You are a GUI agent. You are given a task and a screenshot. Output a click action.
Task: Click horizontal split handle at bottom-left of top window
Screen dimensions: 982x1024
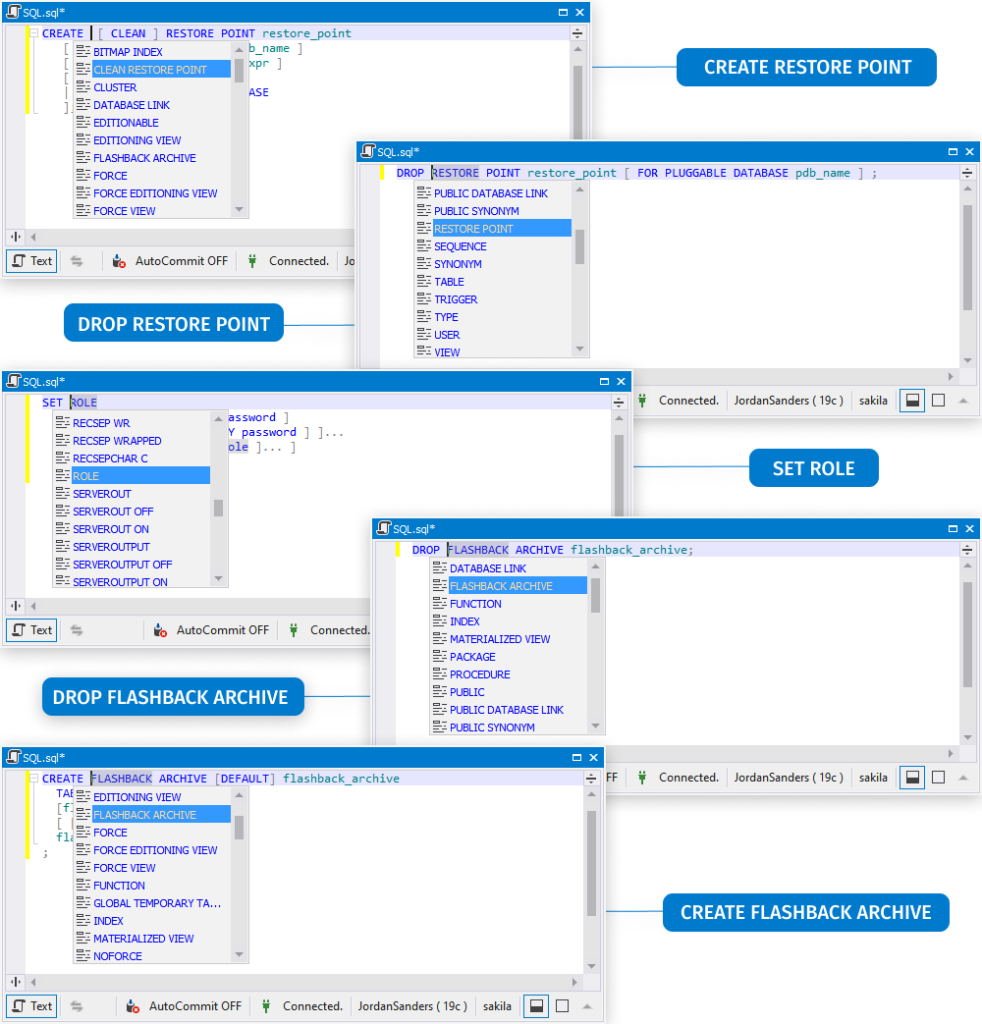click(16, 236)
